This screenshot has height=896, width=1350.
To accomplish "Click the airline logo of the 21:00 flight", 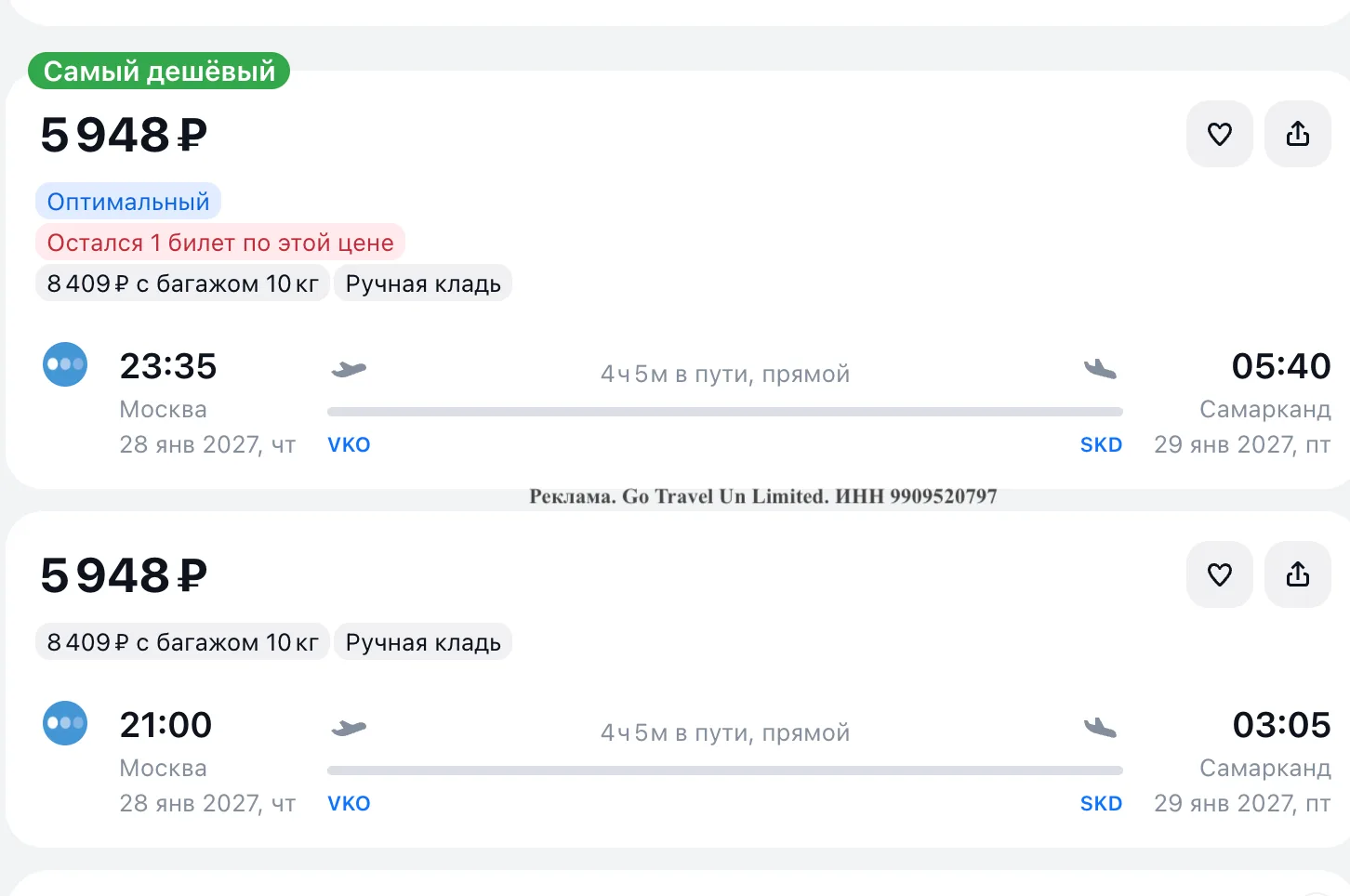I will [65, 723].
